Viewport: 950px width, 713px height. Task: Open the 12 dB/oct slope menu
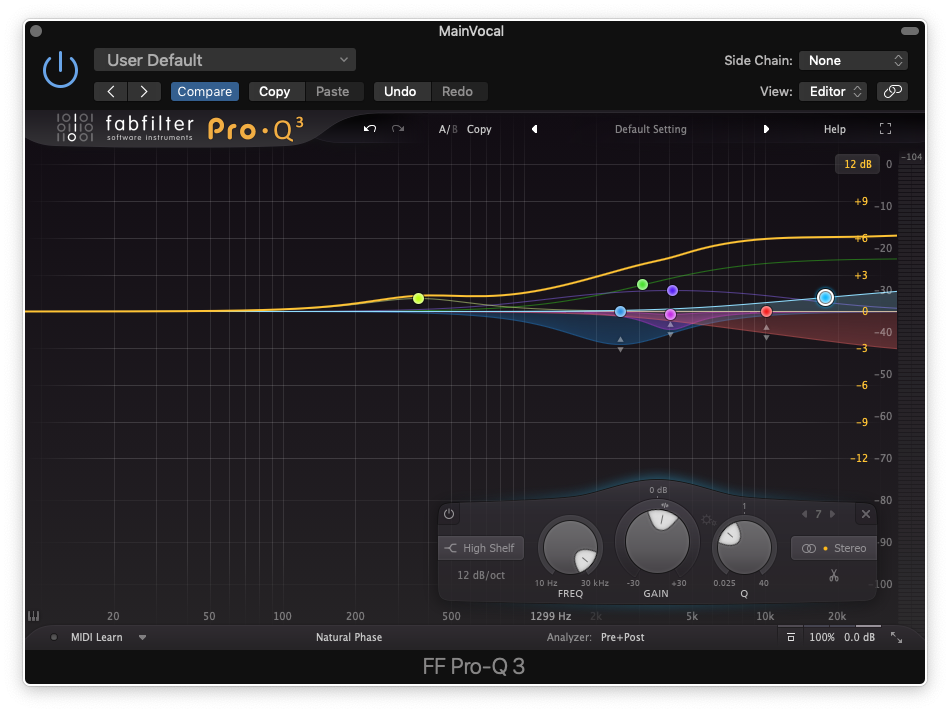(481, 575)
